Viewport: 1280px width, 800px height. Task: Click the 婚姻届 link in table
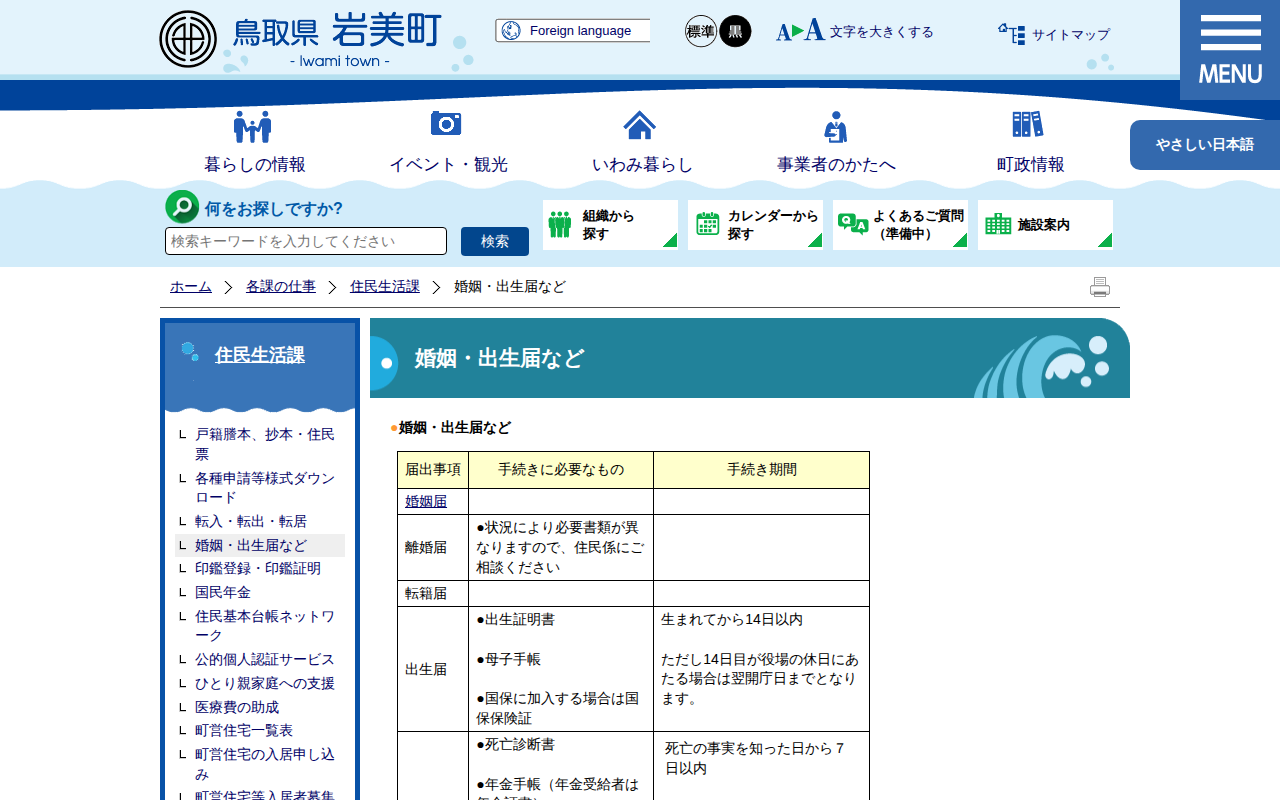pos(426,502)
